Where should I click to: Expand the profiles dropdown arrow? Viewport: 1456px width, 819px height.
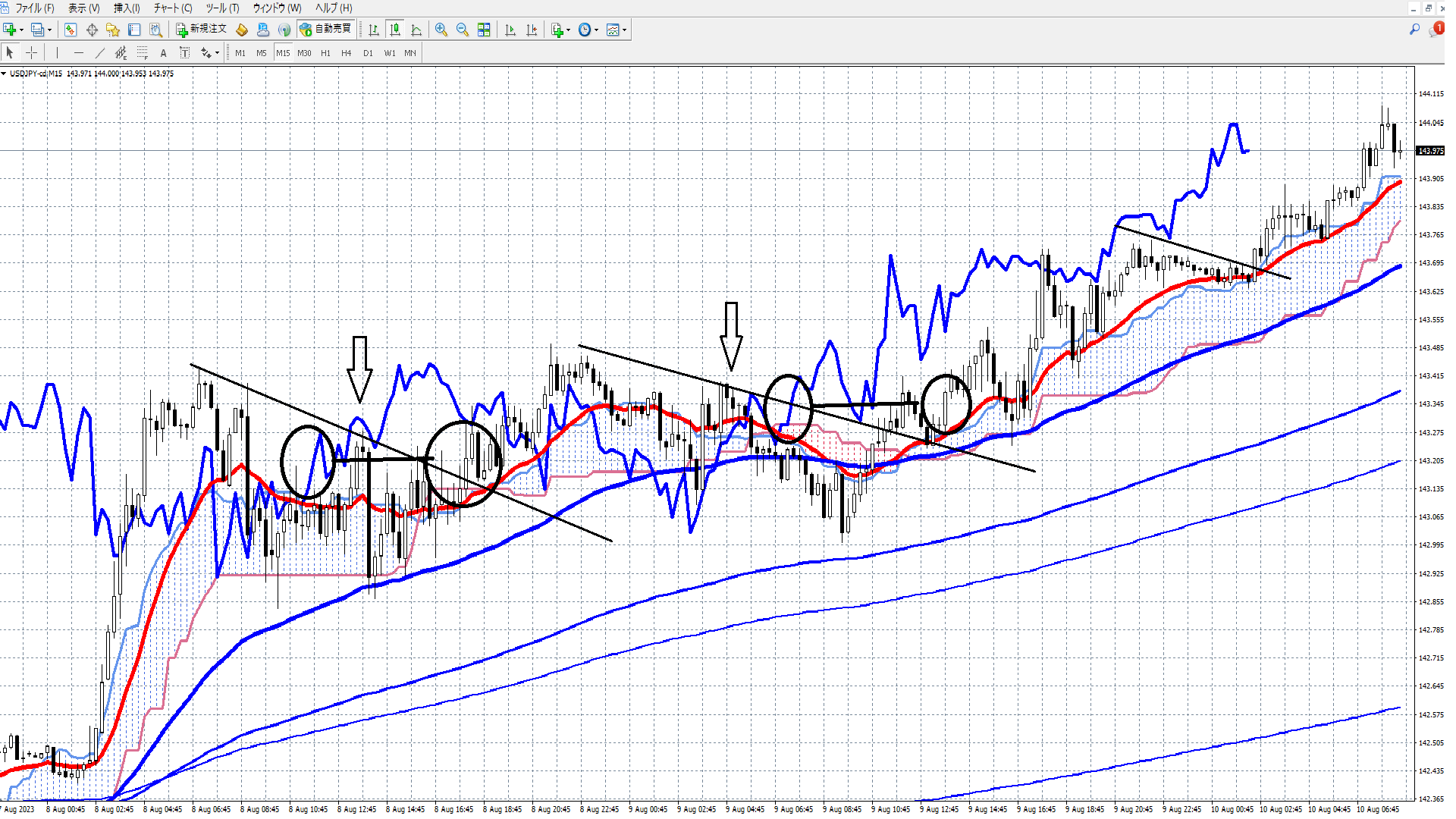pyautogui.click(x=49, y=30)
